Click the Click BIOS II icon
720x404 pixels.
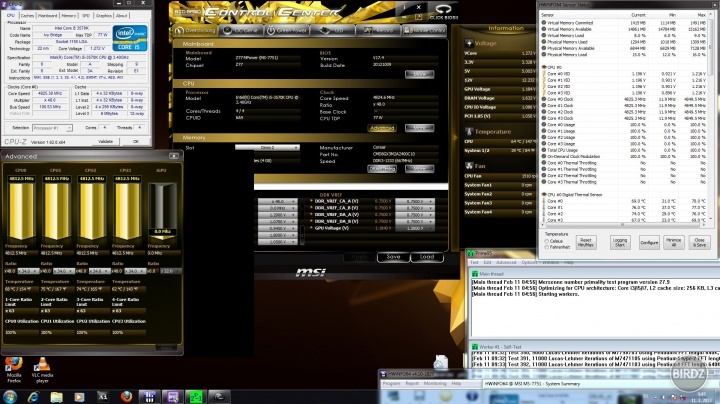tap(443, 12)
